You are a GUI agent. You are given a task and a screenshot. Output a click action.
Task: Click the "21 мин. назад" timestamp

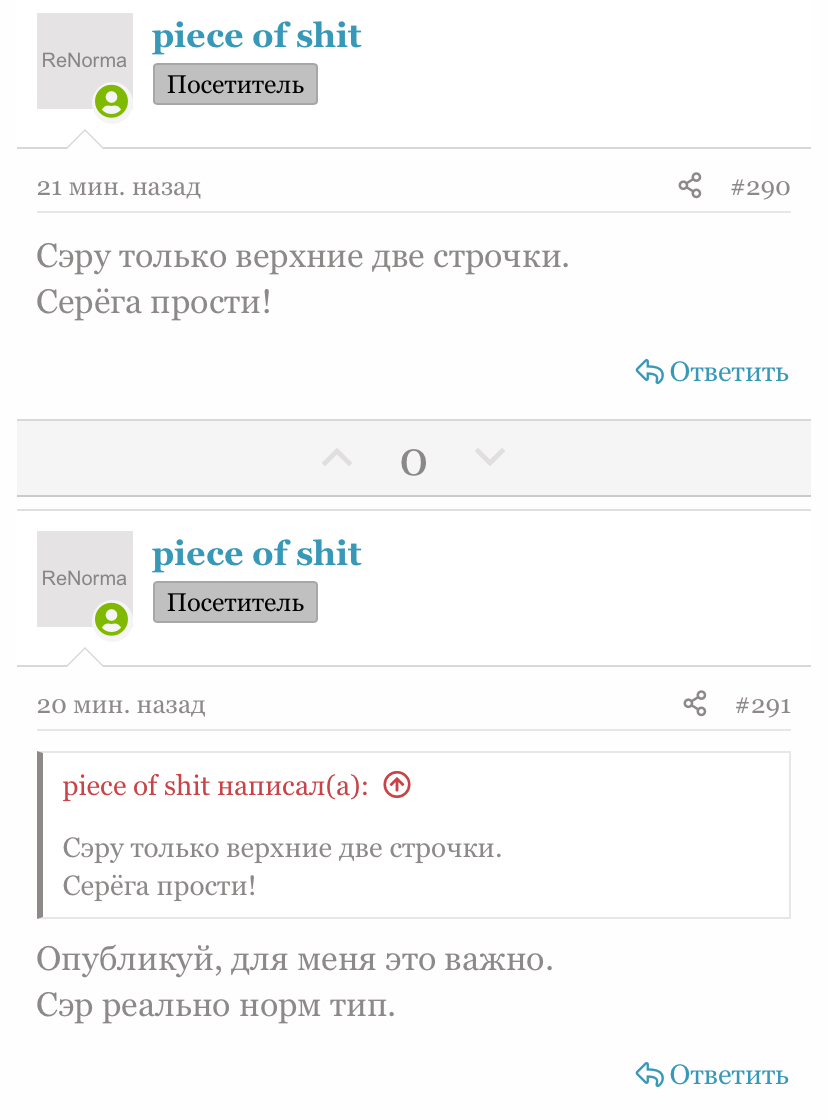[119, 188]
